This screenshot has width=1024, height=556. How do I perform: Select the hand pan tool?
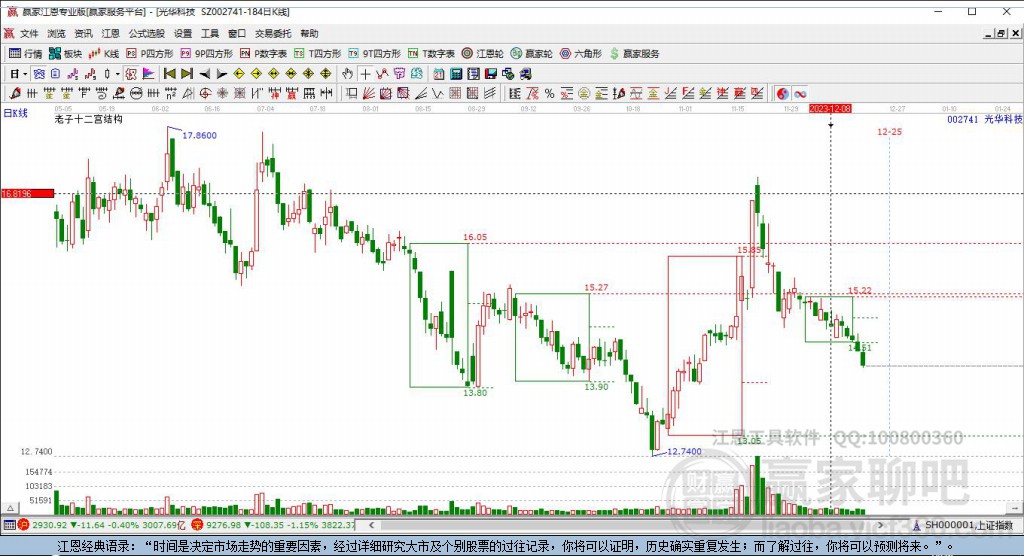(x=347, y=74)
